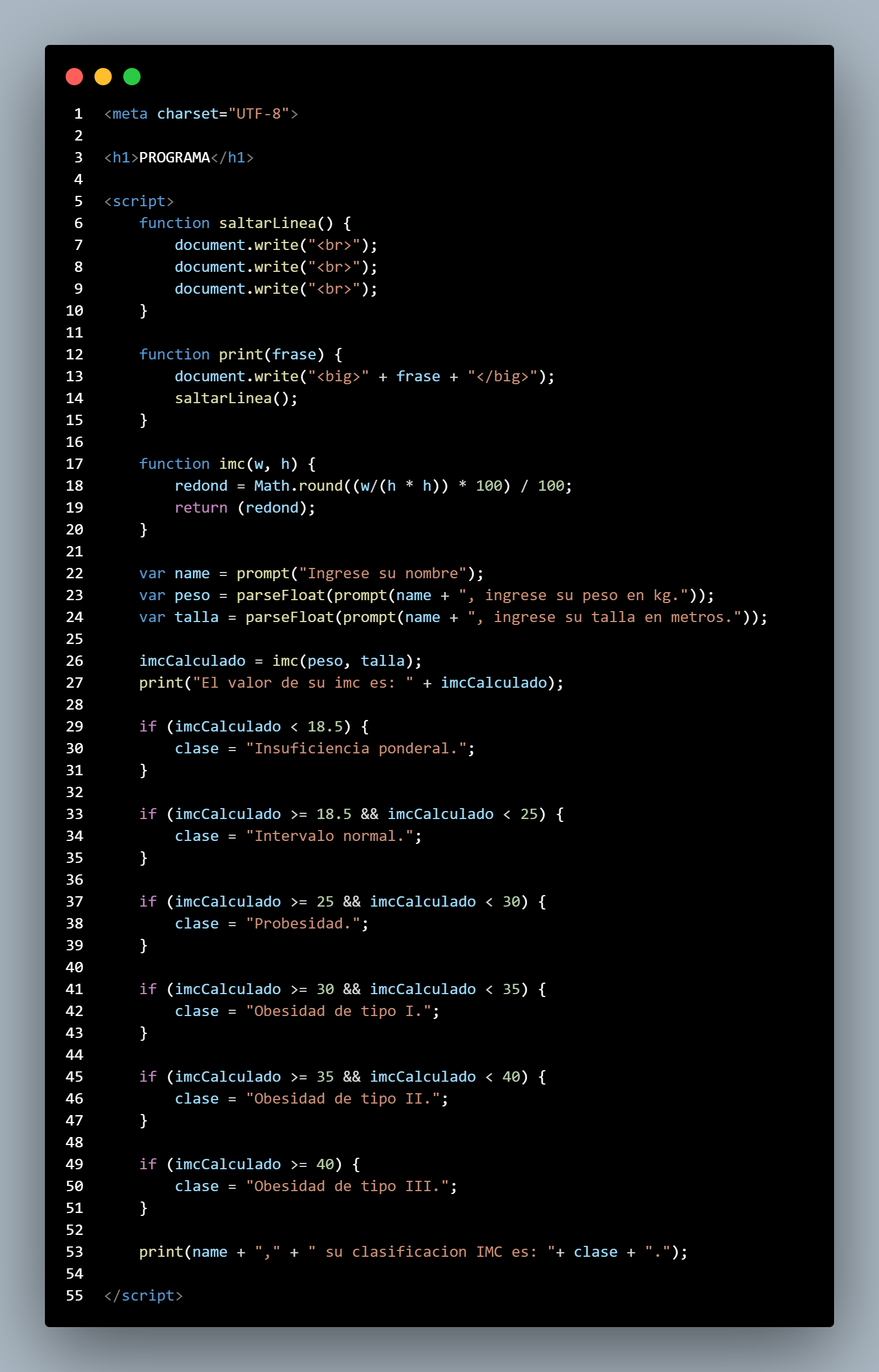Click "El valor de su imc es: " string
879x1372 pixels.
click(x=303, y=683)
